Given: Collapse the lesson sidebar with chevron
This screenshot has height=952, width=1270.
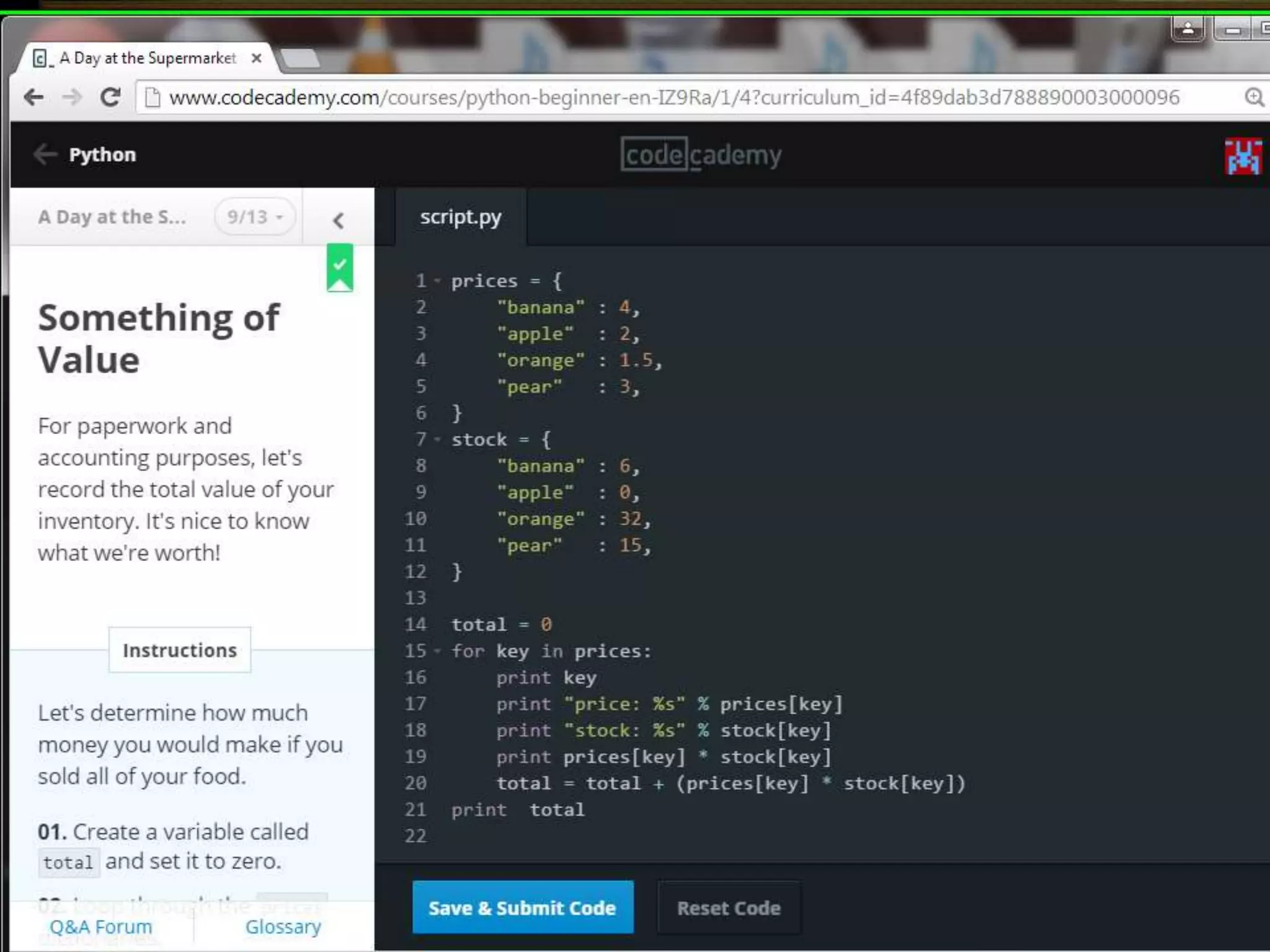Looking at the screenshot, I should [339, 220].
